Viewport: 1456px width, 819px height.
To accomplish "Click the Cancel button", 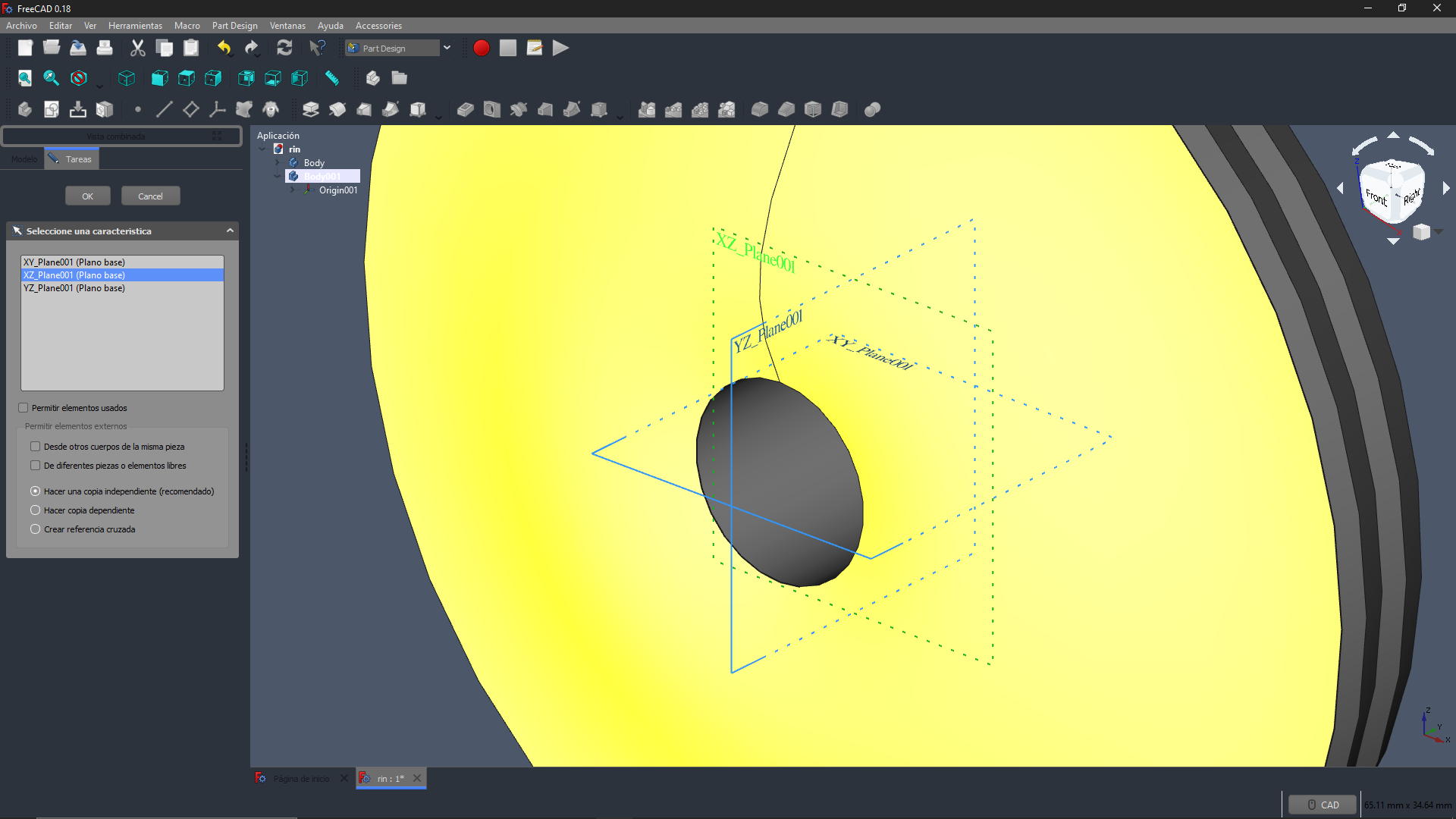I will [x=150, y=196].
